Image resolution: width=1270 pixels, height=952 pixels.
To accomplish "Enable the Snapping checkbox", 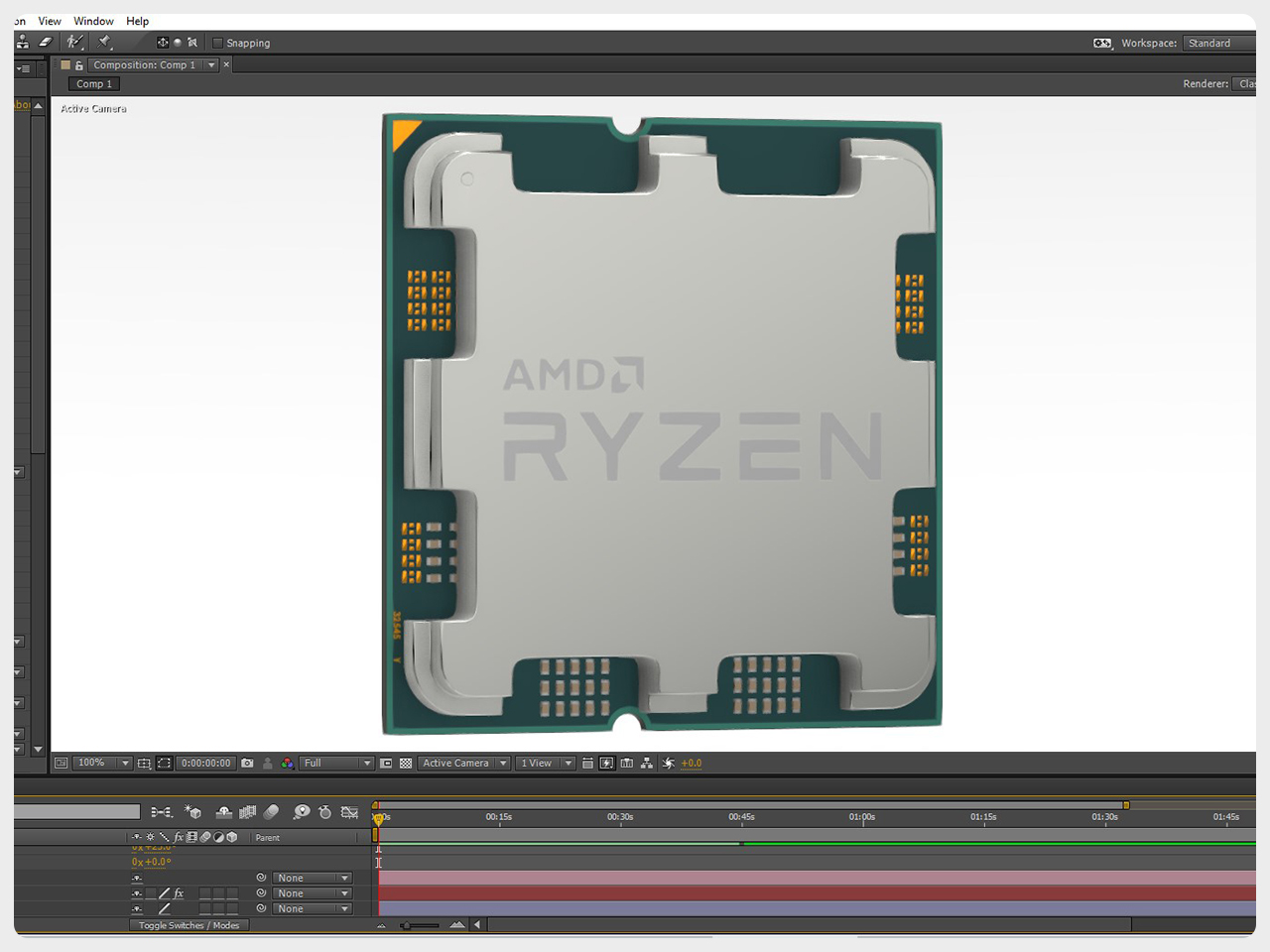I will click(x=217, y=43).
